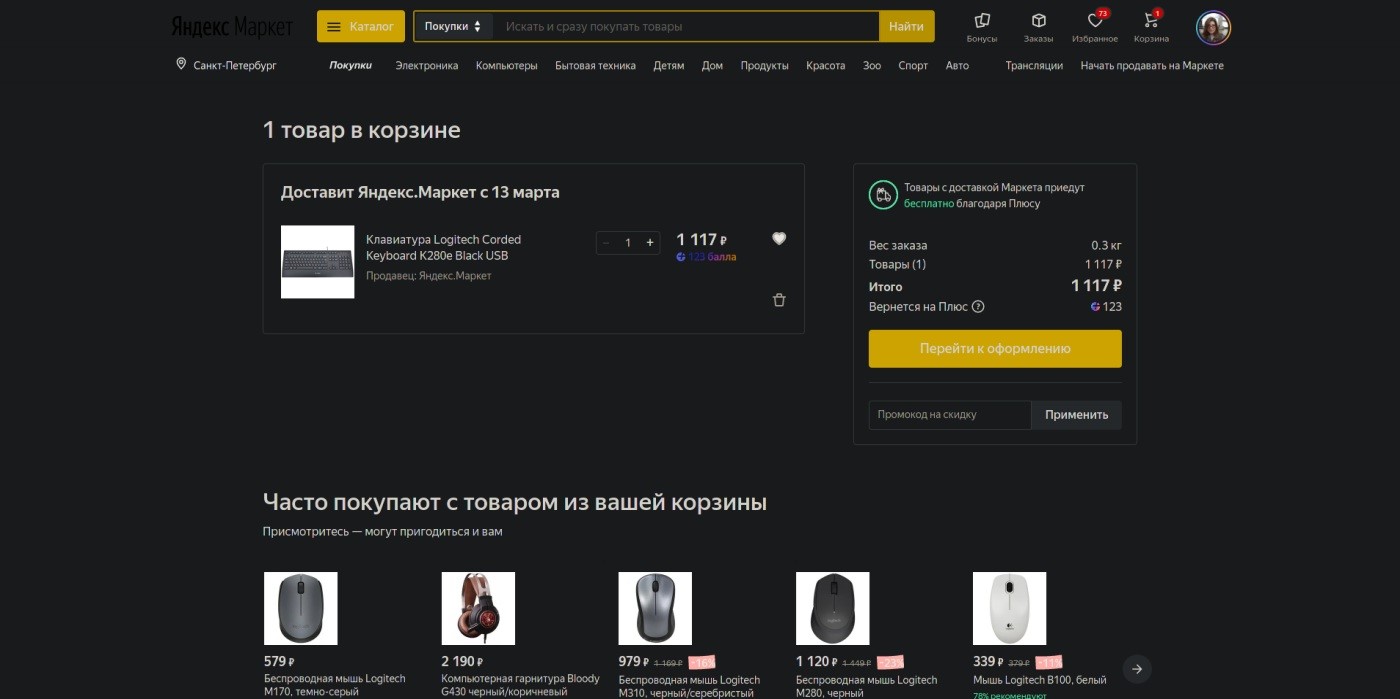This screenshot has height=699, width=1400.
Task: Select the Покупки navigation tab
Action: (350, 65)
